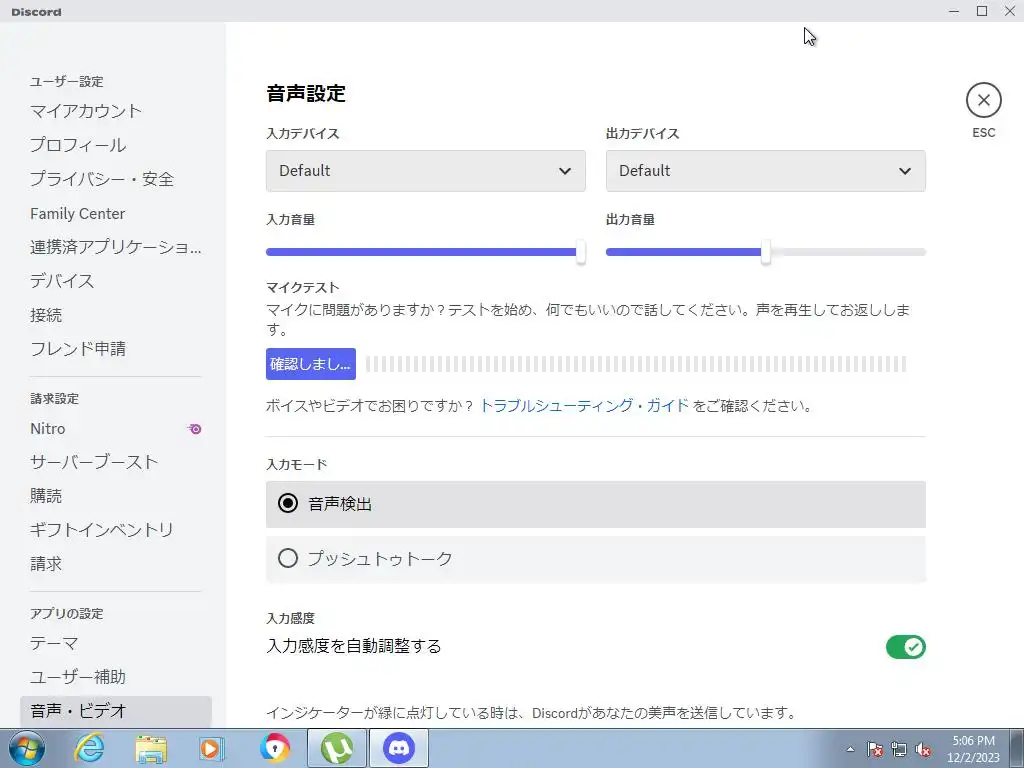Click the 入力音量 slider handle
The height and width of the screenshot is (768, 1024).
pos(581,252)
